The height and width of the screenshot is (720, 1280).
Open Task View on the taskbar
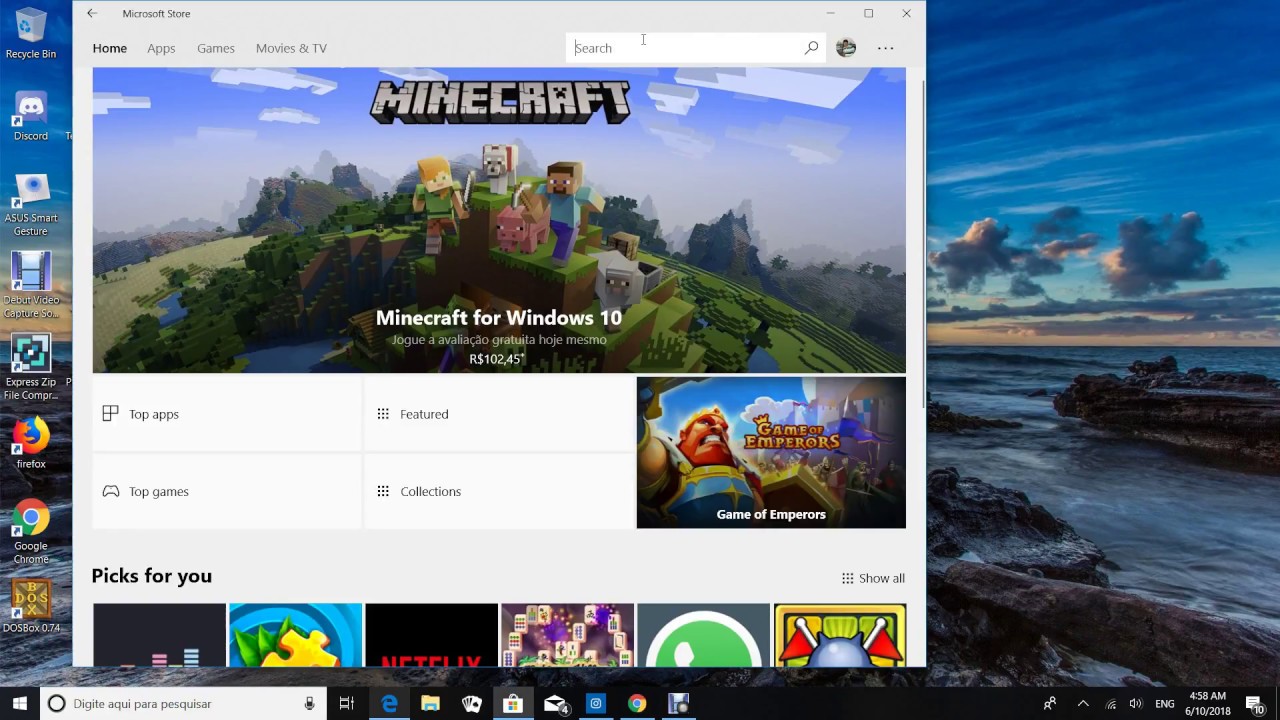(x=347, y=704)
